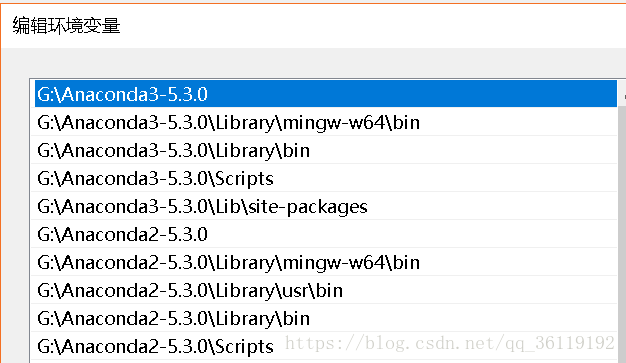Select G:\Anaconda3-5.3.0\Scripts path
This screenshot has height=363, width=626.
[x=325, y=178]
